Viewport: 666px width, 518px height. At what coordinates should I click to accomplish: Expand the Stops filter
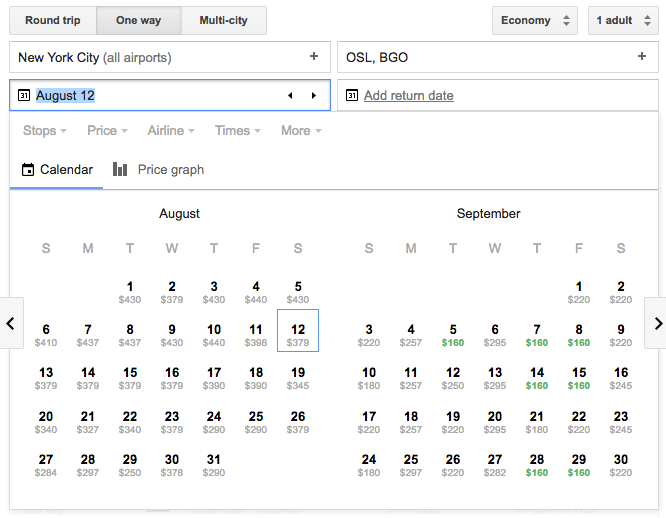coord(45,130)
